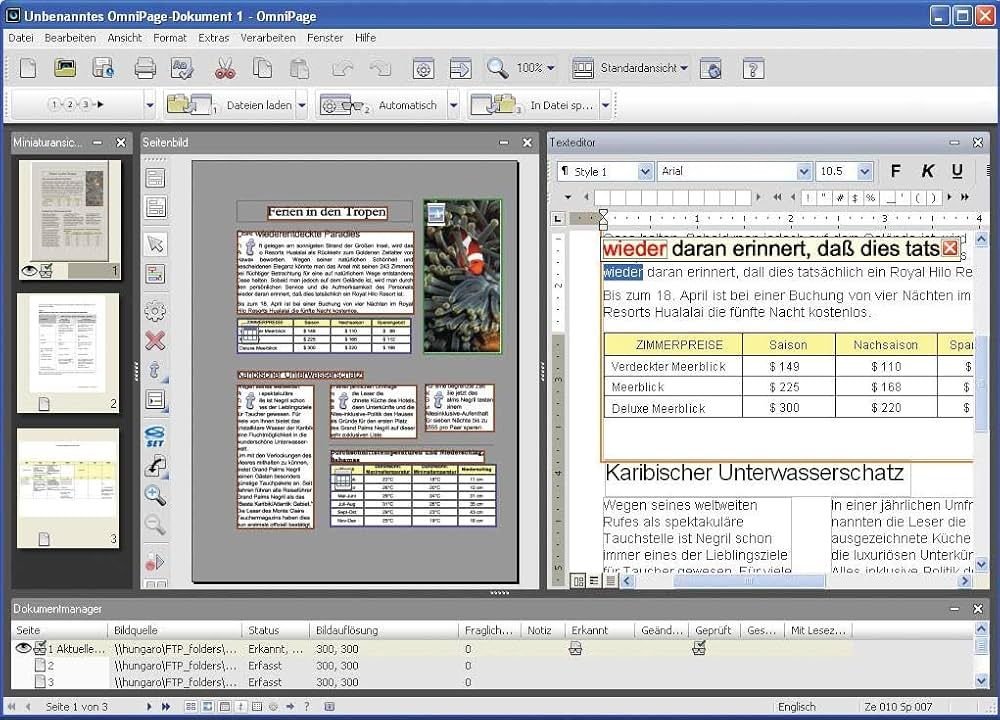Toggle Underline U formatting

pyautogui.click(x=957, y=171)
